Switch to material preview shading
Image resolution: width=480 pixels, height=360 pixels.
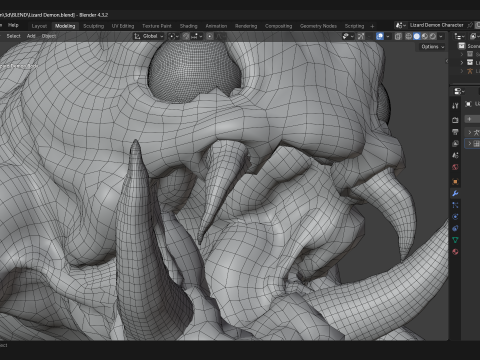coord(425,36)
